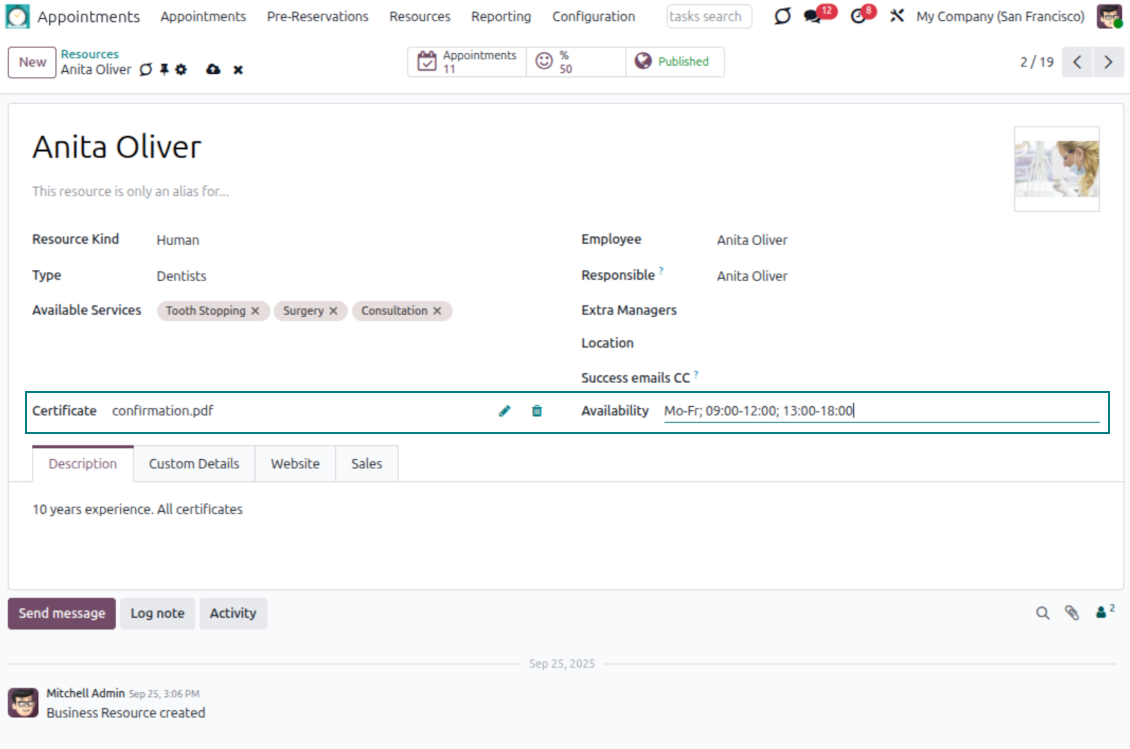The height and width of the screenshot is (749, 1130).
Task: Delete confirmation.pdf with the trash icon
Action: click(x=537, y=411)
